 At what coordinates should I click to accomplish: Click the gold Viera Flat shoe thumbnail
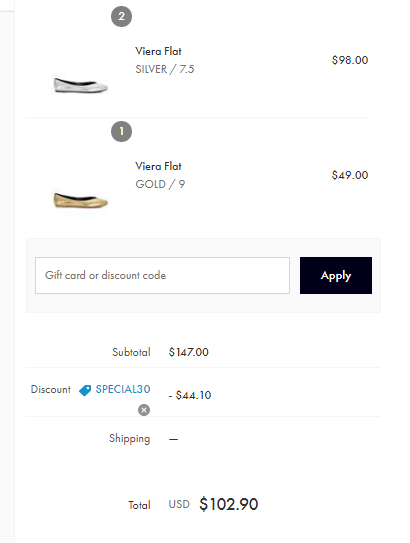pos(81,201)
